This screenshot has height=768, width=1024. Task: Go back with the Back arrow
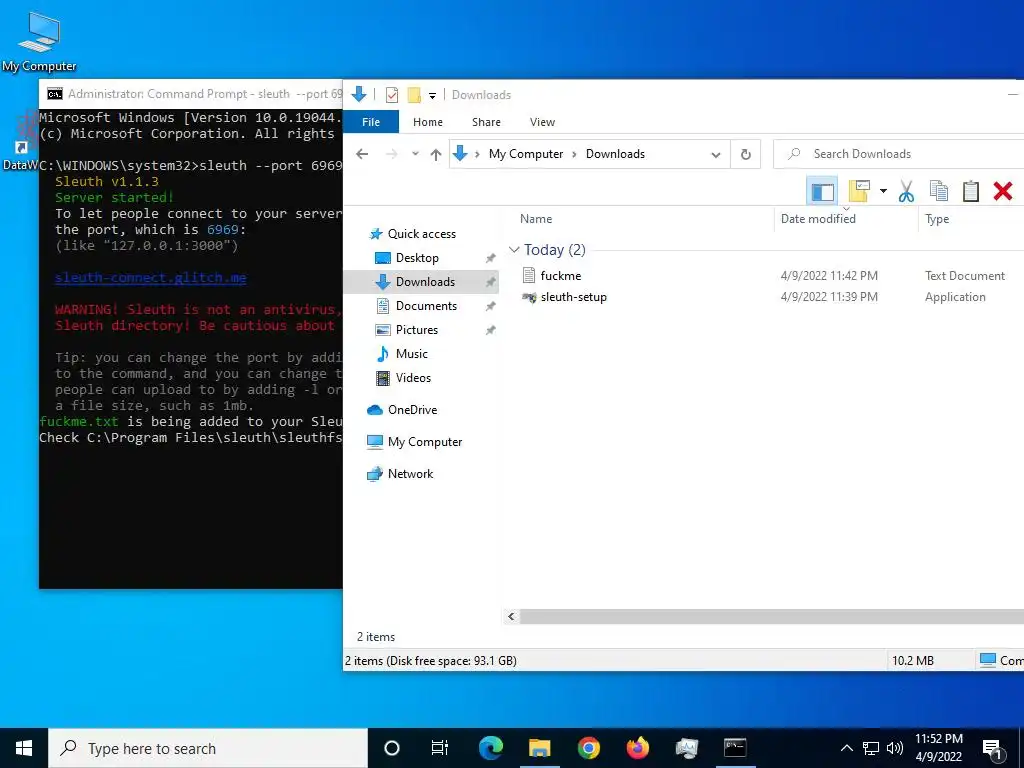coord(362,154)
